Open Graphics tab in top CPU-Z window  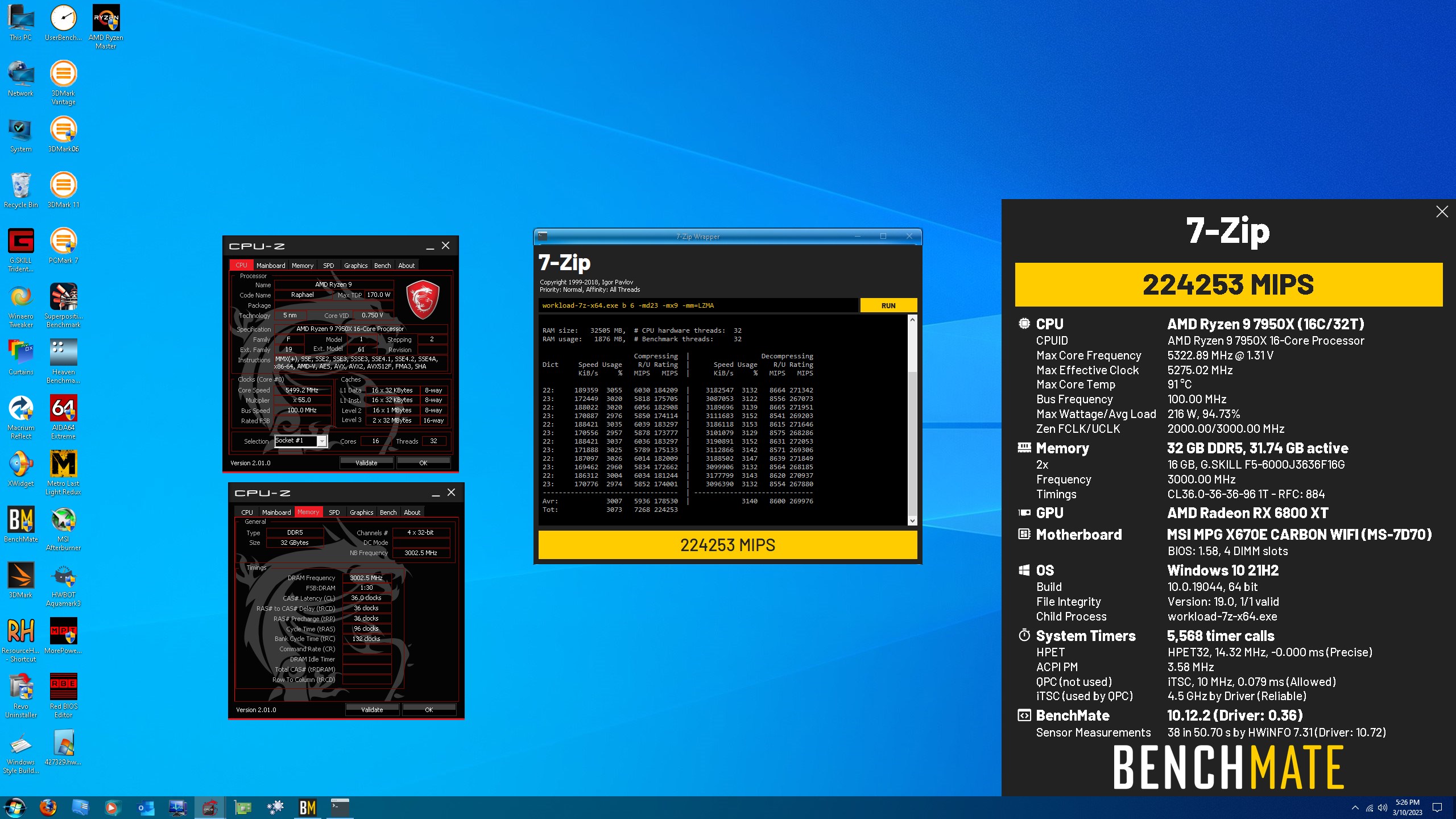(x=356, y=266)
